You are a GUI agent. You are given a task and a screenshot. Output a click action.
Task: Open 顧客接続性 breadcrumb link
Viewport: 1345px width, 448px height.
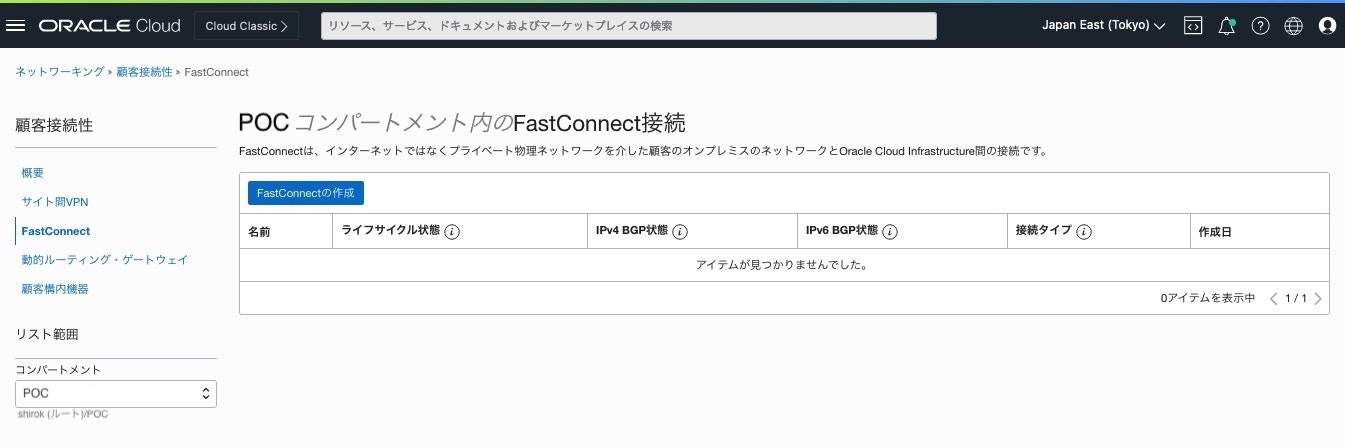[x=144, y=72]
